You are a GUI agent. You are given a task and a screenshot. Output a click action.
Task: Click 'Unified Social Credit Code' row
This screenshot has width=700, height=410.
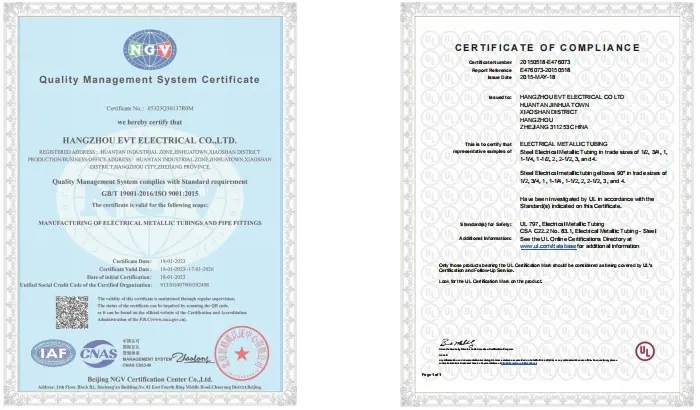(114, 285)
